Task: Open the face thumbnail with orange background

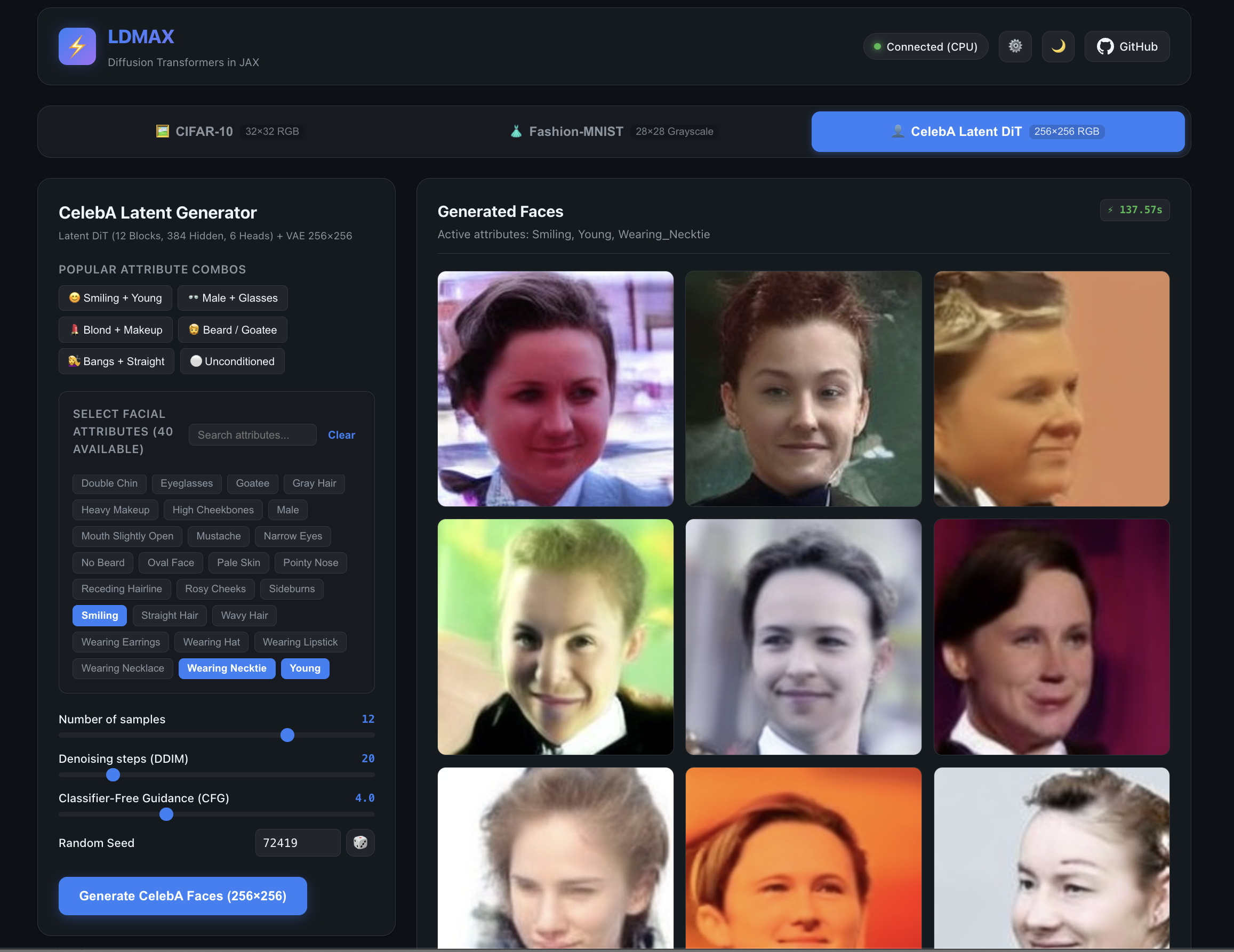Action: (804, 858)
